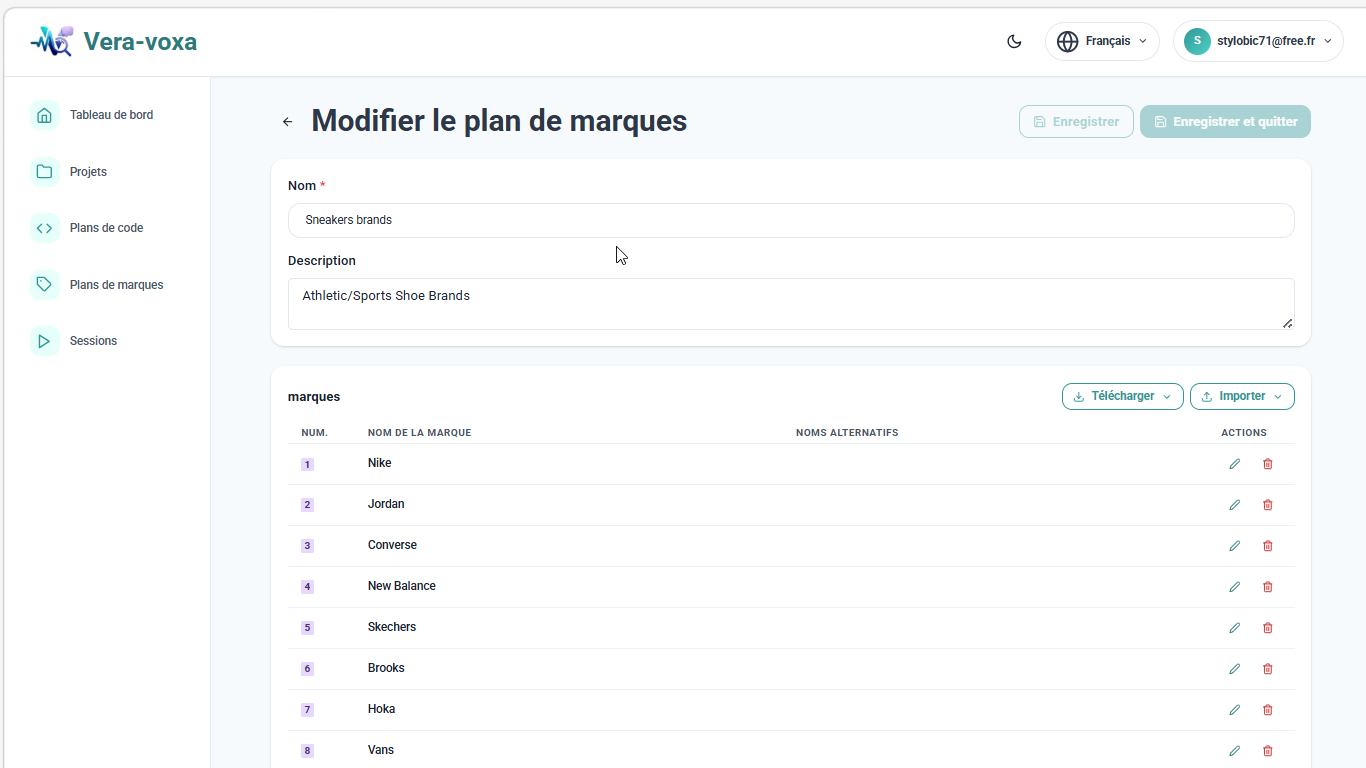Delete the Hoka brand

click(x=1268, y=710)
